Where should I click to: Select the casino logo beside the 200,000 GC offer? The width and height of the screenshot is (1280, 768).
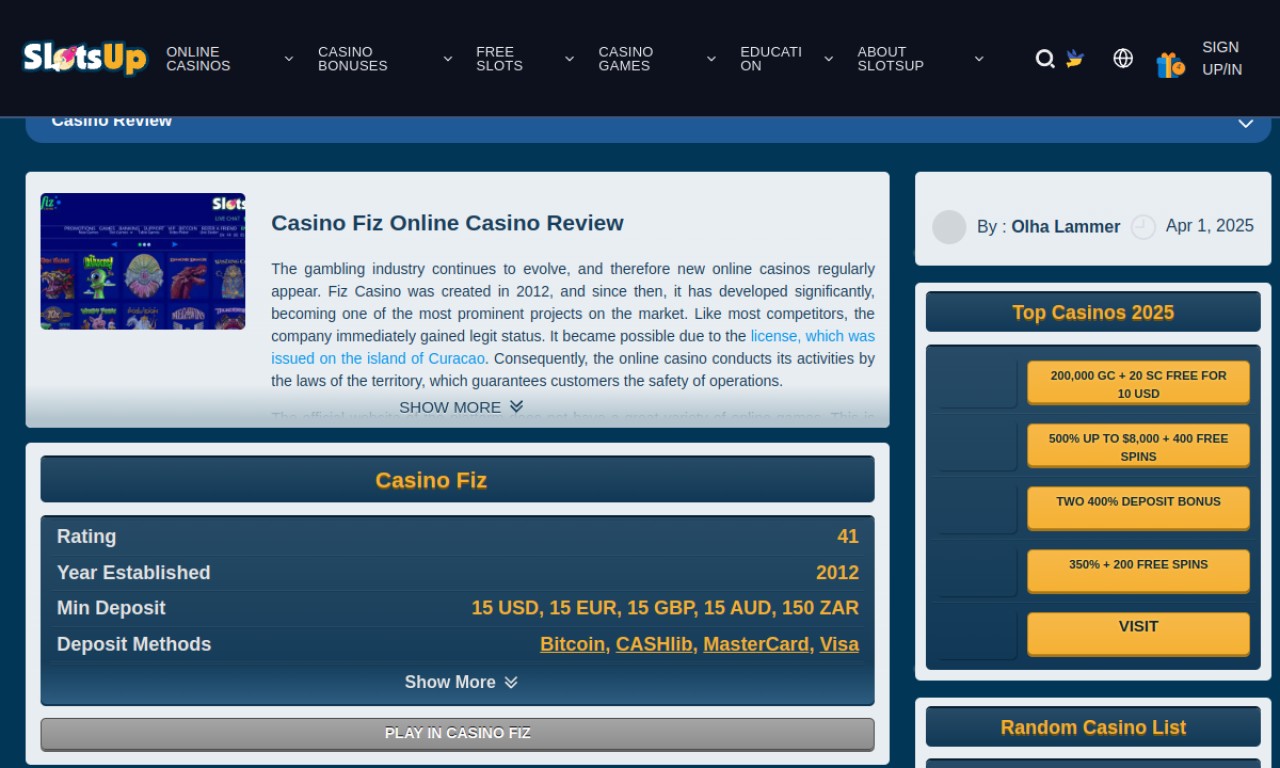(977, 383)
